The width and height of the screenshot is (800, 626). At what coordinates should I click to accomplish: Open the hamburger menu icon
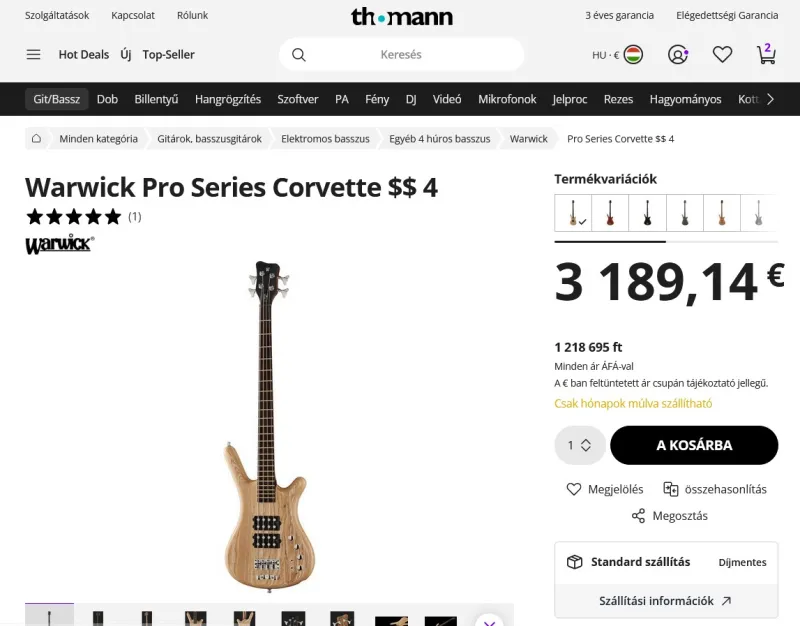pos(34,55)
